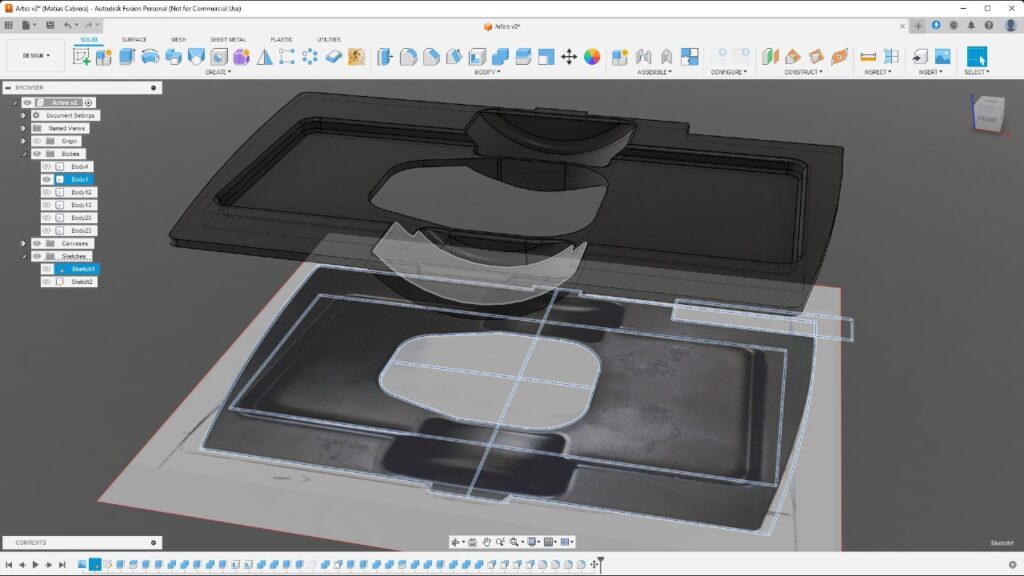The image size is (1024, 576).
Task: Play the timeline
Action: tap(35, 564)
